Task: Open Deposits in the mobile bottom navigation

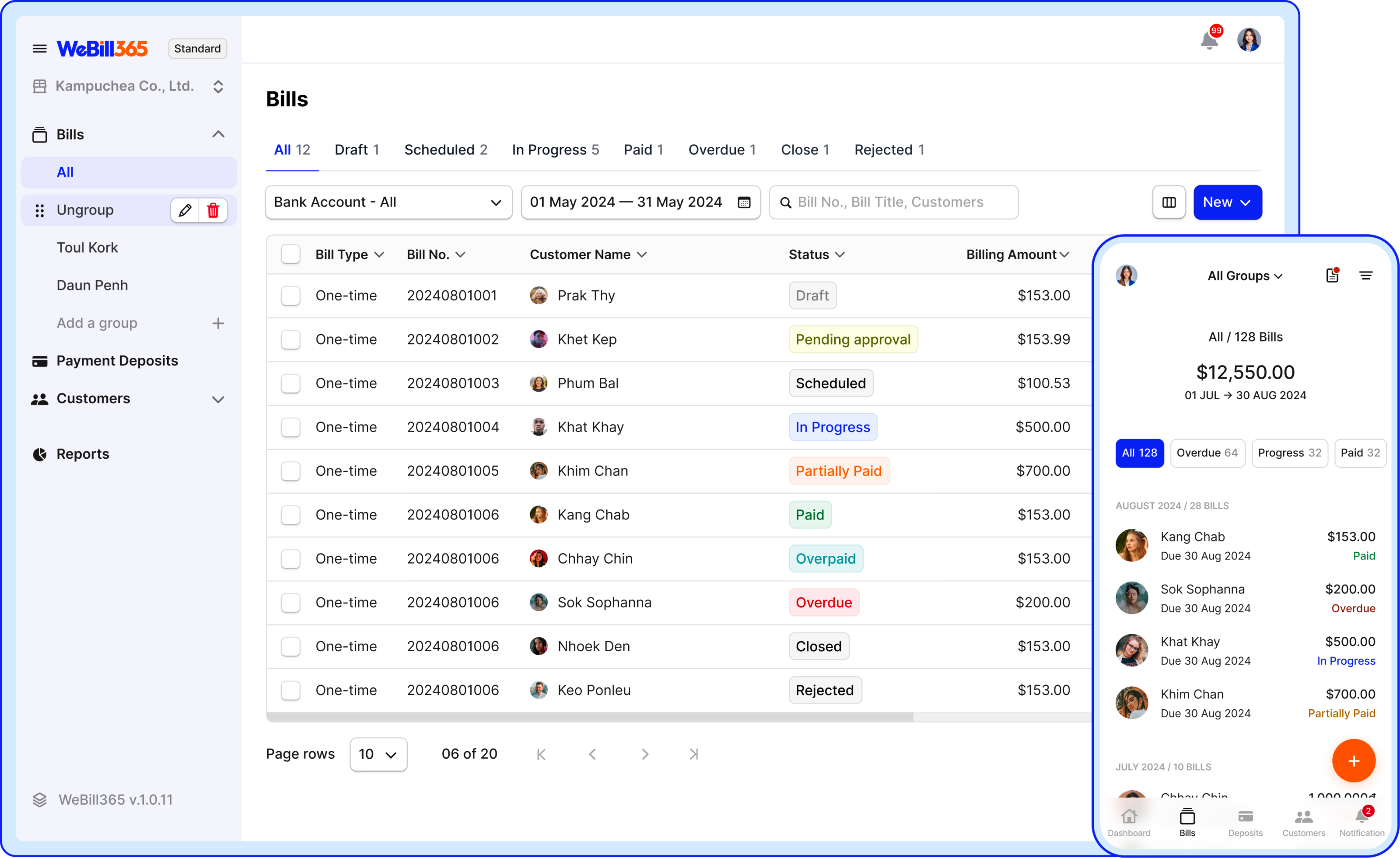Action: [x=1246, y=823]
